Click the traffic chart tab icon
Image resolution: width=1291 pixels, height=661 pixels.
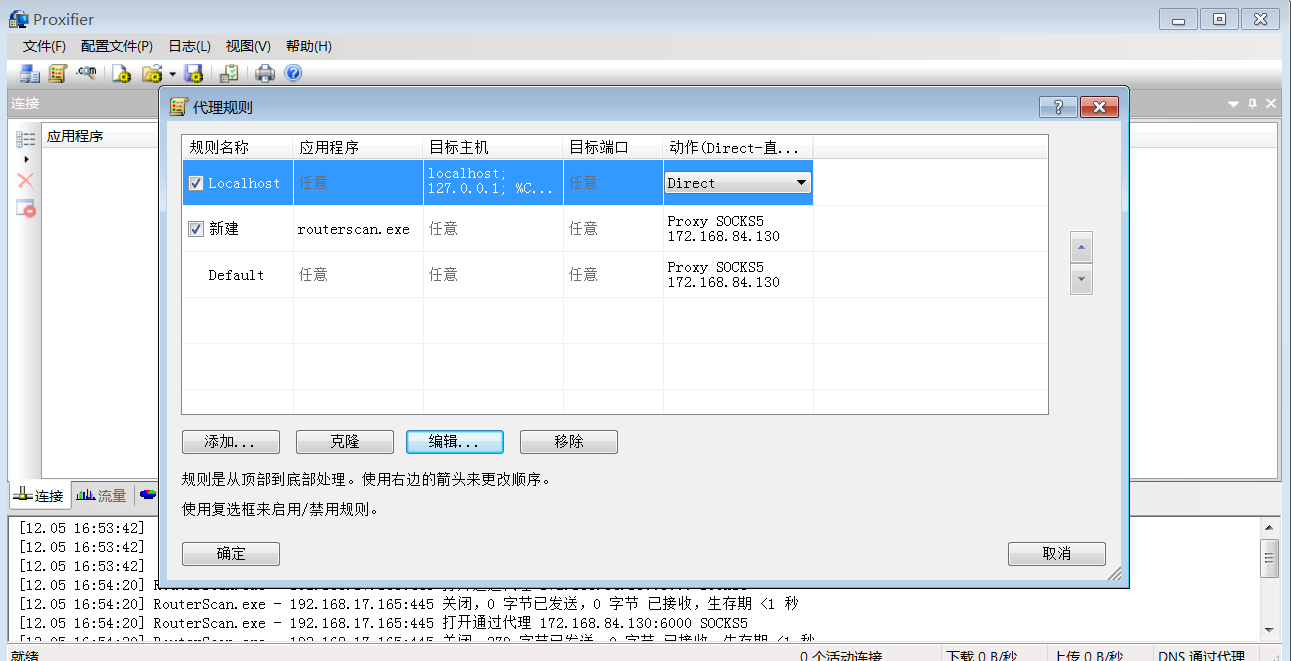point(86,495)
